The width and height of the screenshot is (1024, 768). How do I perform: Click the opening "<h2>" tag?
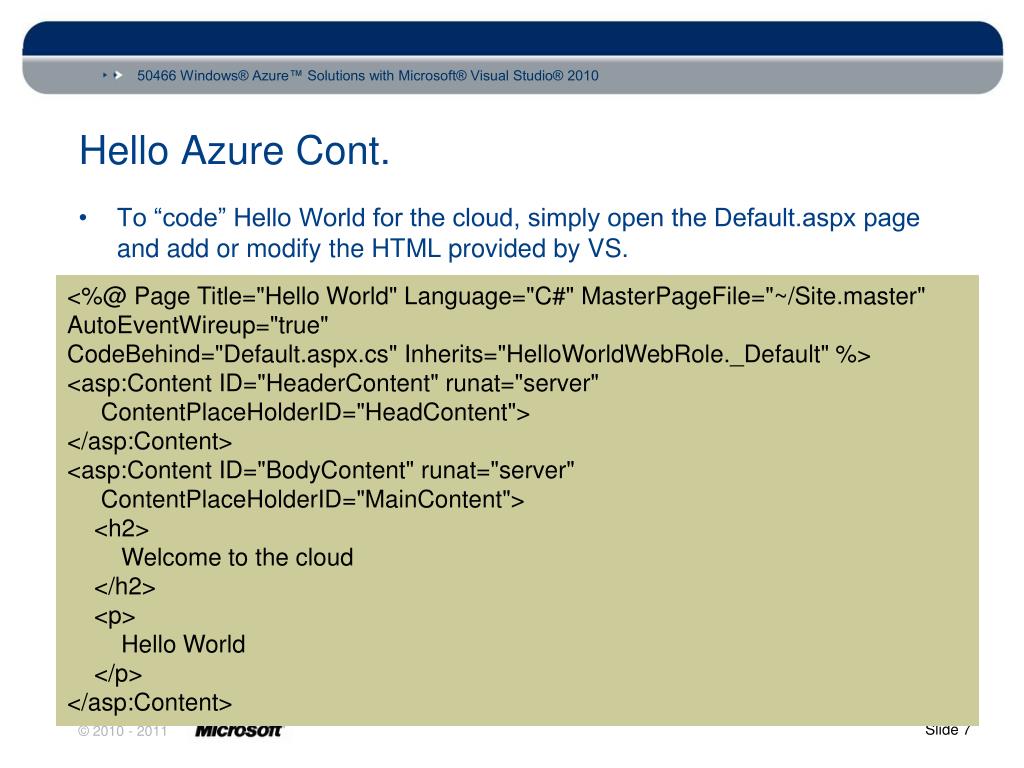click(x=121, y=529)
